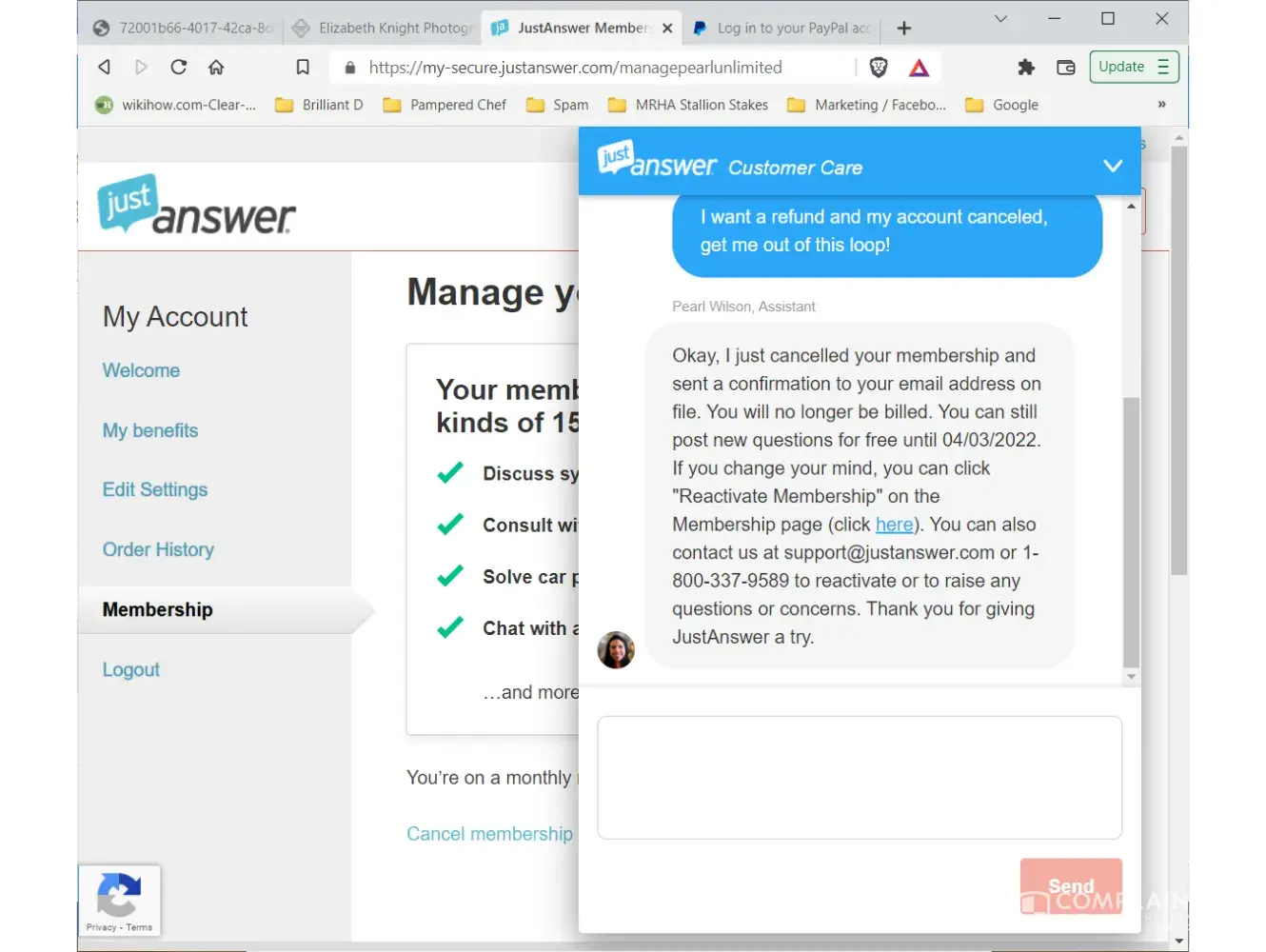Screen dimensions: 1266x952
Task: Click the chat scrollbar thumb
Action: pyautogui.click(x=1131, y=532)
